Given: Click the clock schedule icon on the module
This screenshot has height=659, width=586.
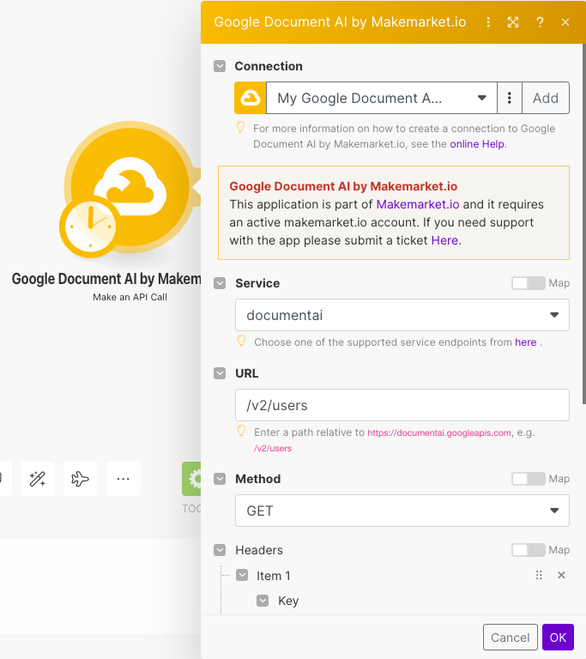Looking at the screenshot, I should (x=90, y=227).
